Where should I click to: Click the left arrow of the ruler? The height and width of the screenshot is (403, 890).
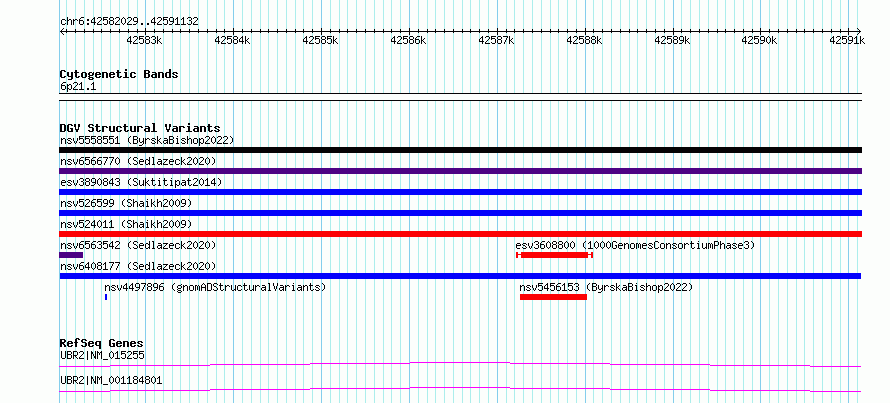(x=62, y=31)
